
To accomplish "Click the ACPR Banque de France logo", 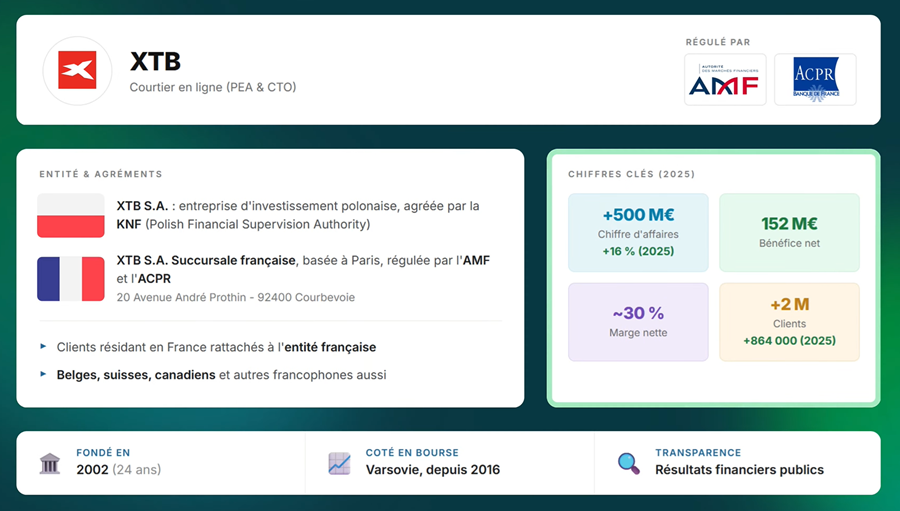I will (x=815, y=80).
